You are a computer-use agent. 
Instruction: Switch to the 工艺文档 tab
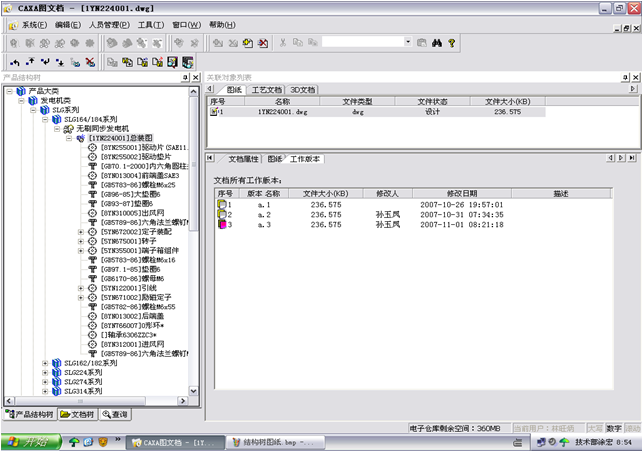[x=267, y=89]
